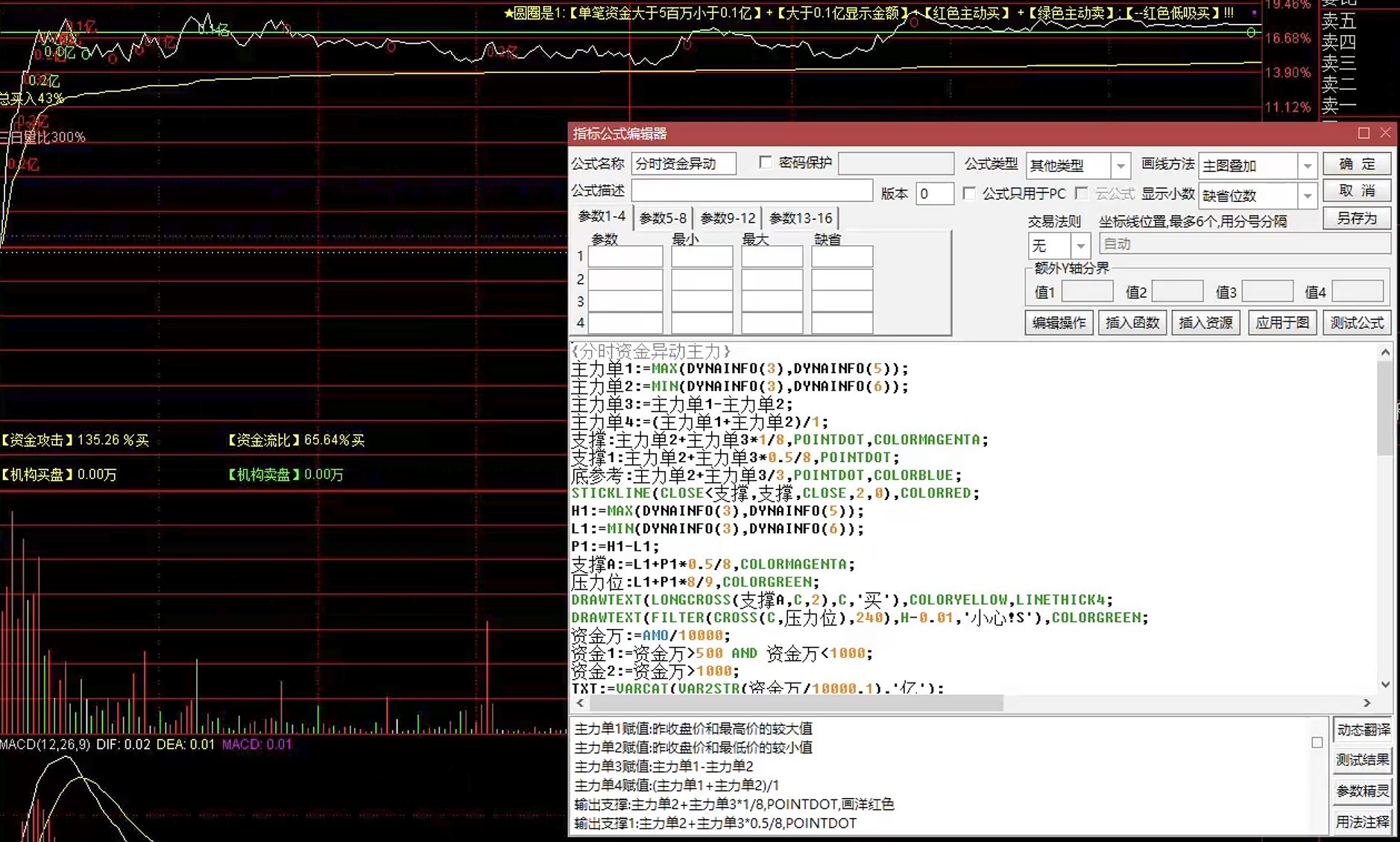Click 【资金攻击】135.26% label in chart
Screen dimensions: 1400x842
(75, 440)
